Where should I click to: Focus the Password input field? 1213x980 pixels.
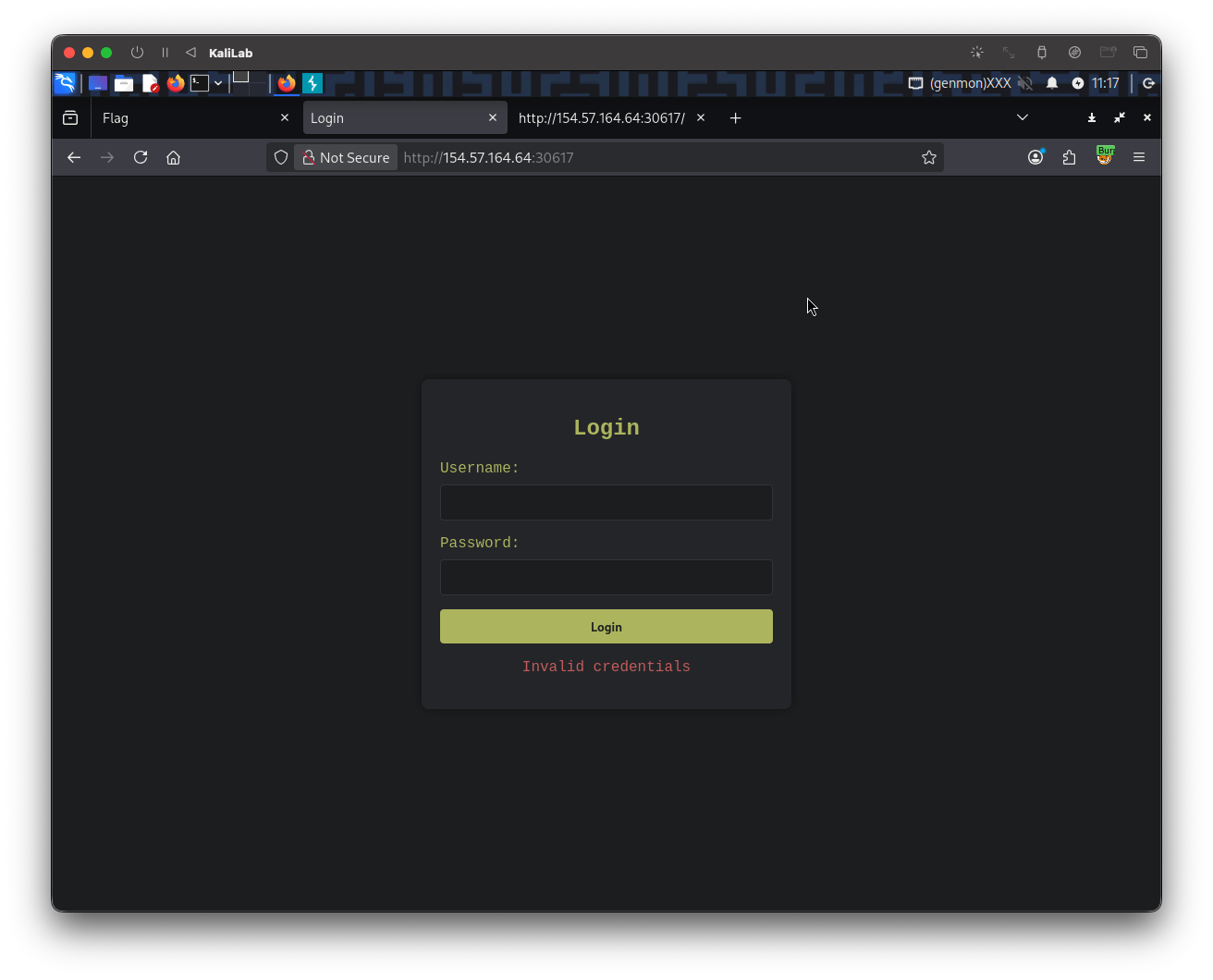coord(606,577)
